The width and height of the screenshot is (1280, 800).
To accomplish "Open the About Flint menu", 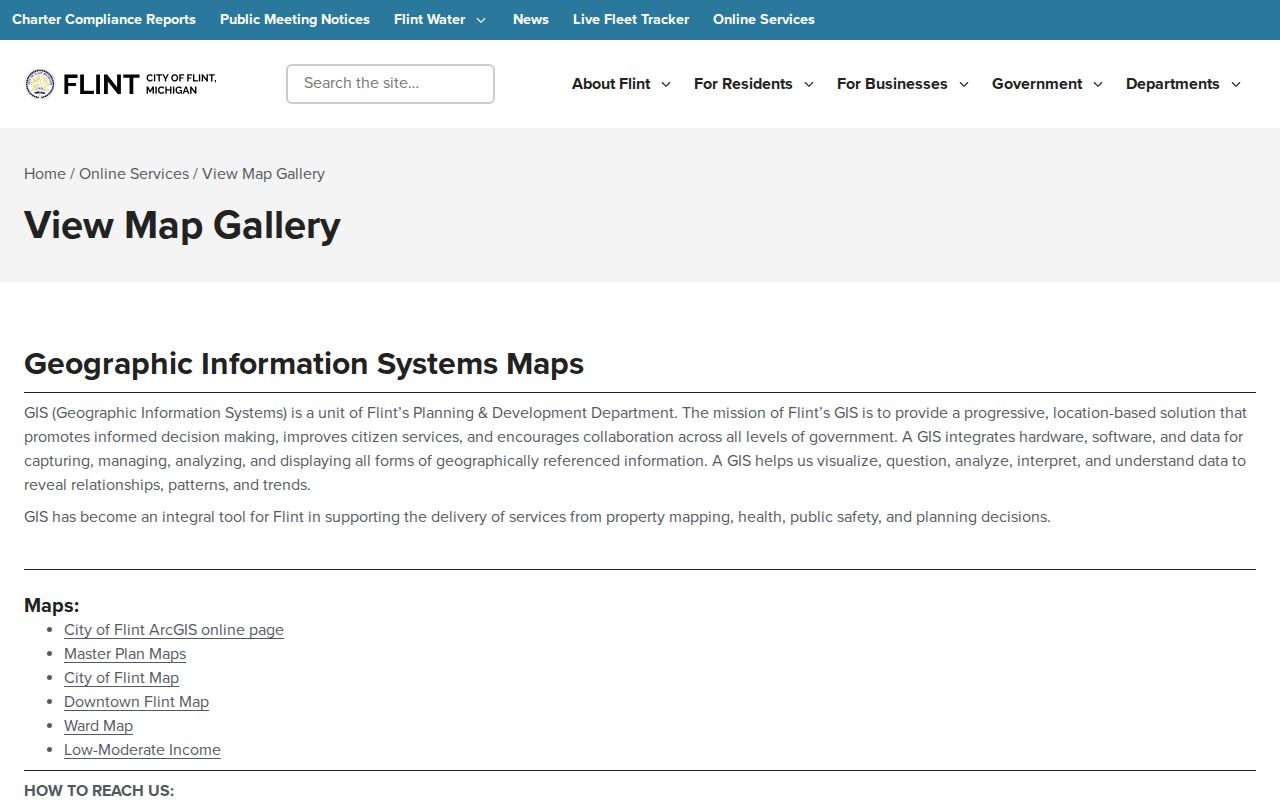I will [x=611, y=84].
